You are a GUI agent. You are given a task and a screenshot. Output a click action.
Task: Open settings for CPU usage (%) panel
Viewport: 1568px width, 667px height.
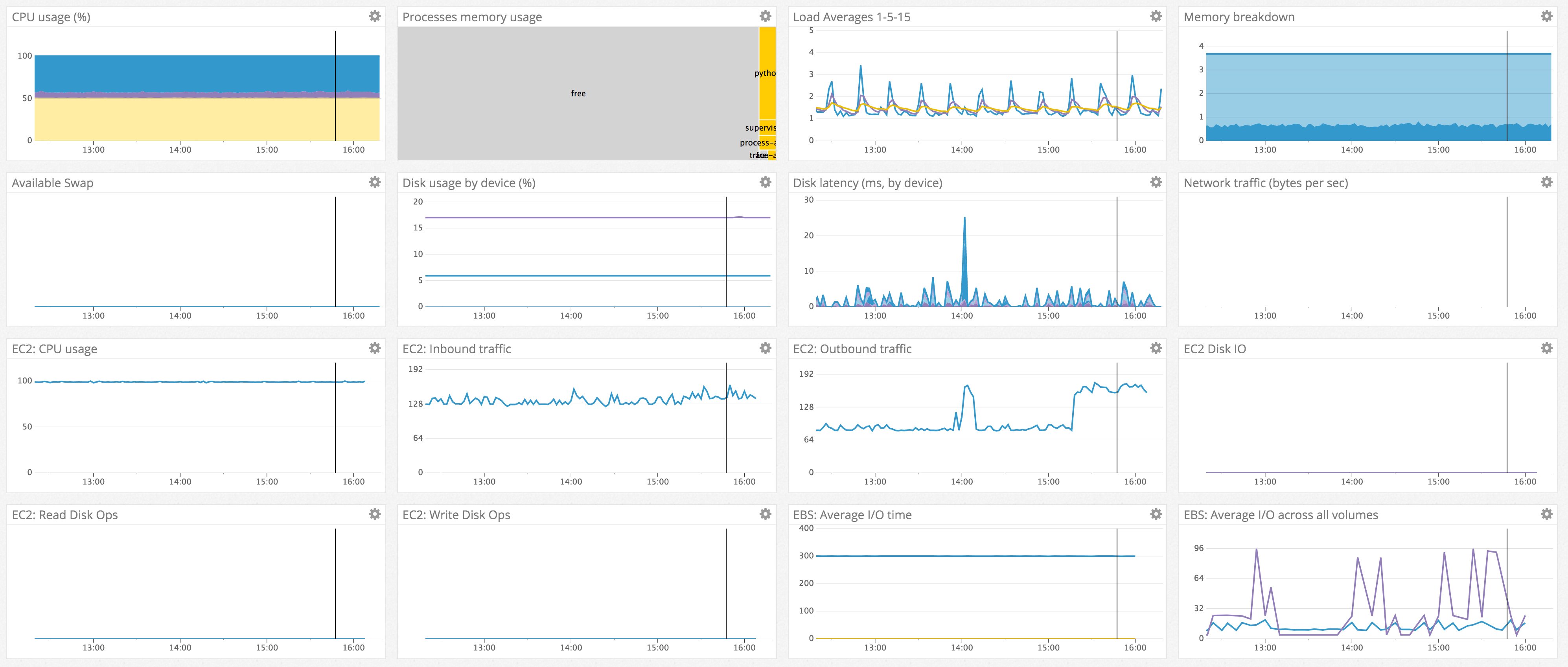[x=374, y=17]
